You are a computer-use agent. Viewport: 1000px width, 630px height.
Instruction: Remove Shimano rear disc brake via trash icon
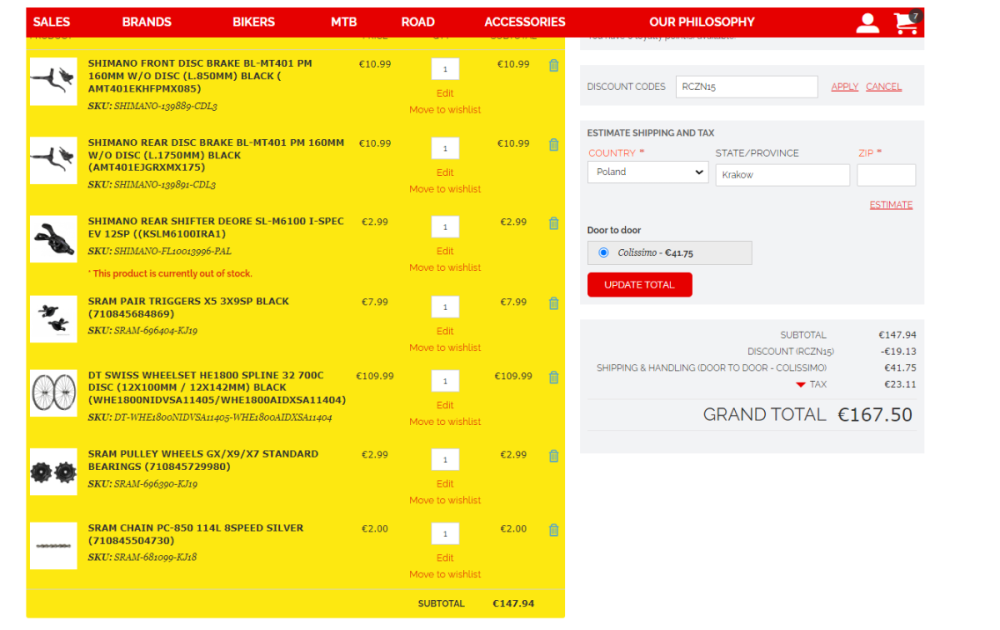pyautogui.click(x=554, y=144)
